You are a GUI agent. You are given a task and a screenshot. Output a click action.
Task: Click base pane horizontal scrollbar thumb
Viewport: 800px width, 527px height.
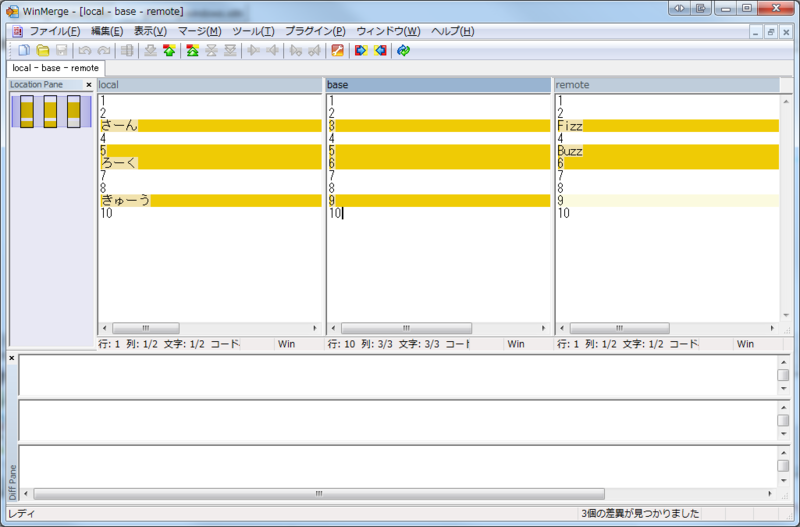[x=406, y=328]
